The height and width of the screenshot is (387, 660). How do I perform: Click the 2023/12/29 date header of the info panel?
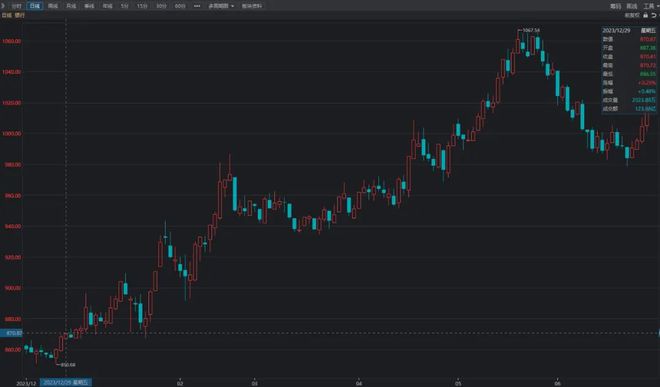tap(616, 31)
